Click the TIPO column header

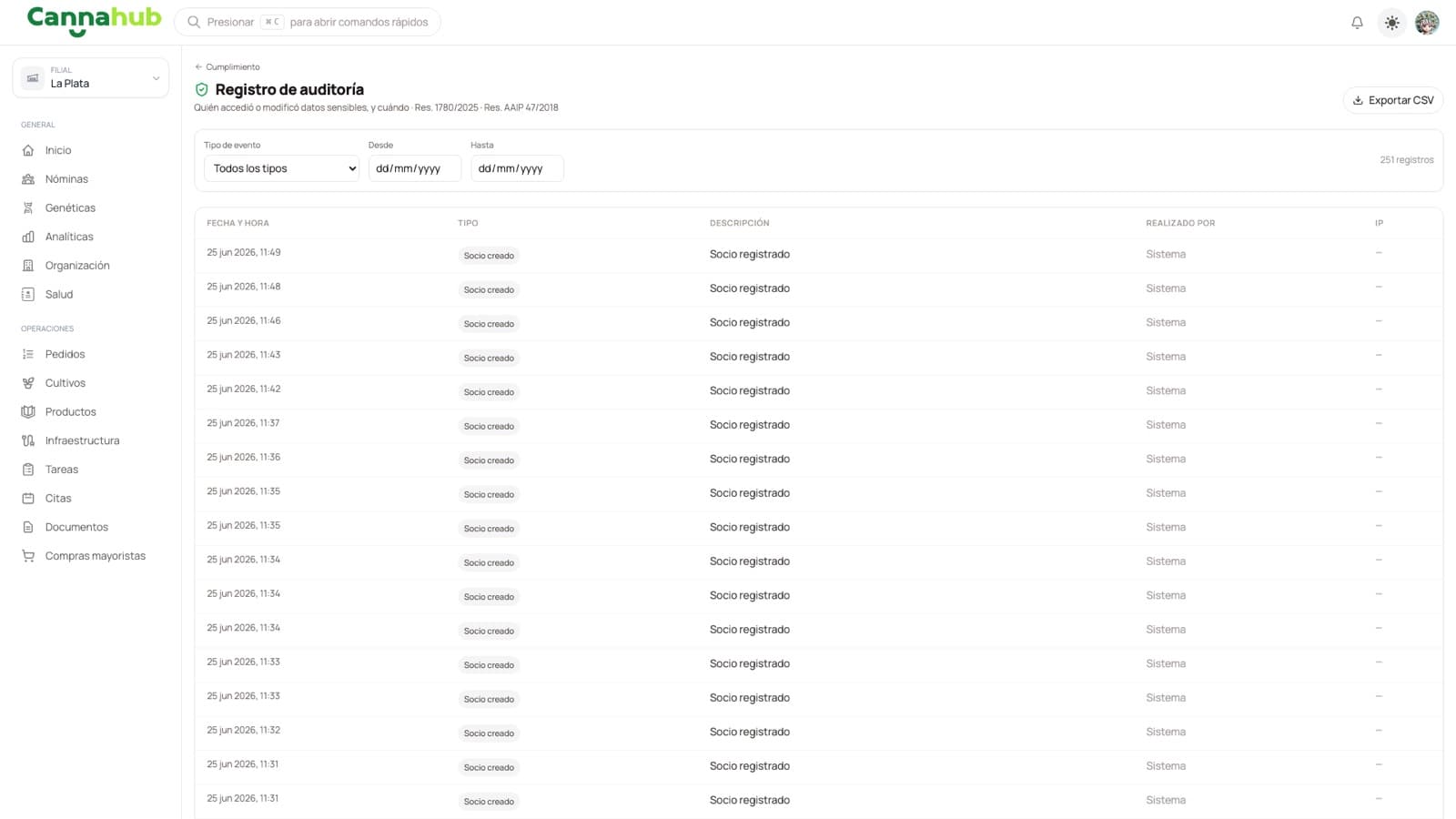coord(468,223)
